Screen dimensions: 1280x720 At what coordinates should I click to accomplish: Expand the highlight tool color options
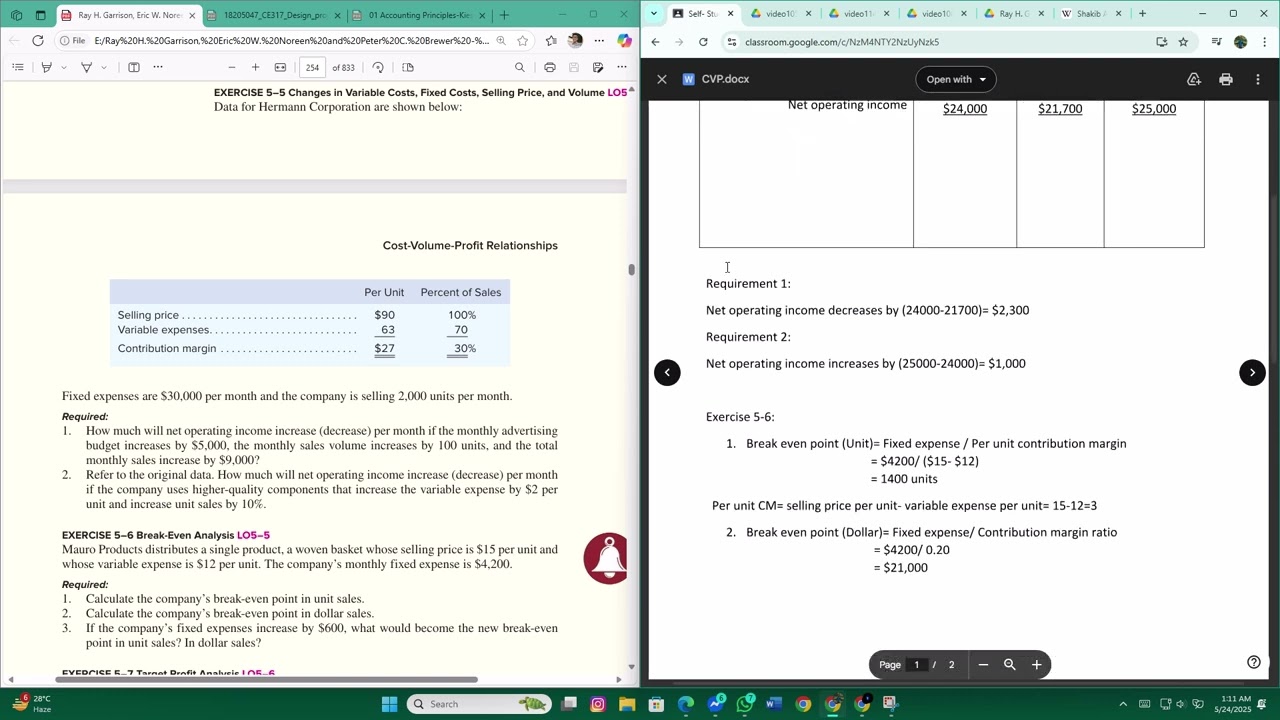tap(63, 67)
